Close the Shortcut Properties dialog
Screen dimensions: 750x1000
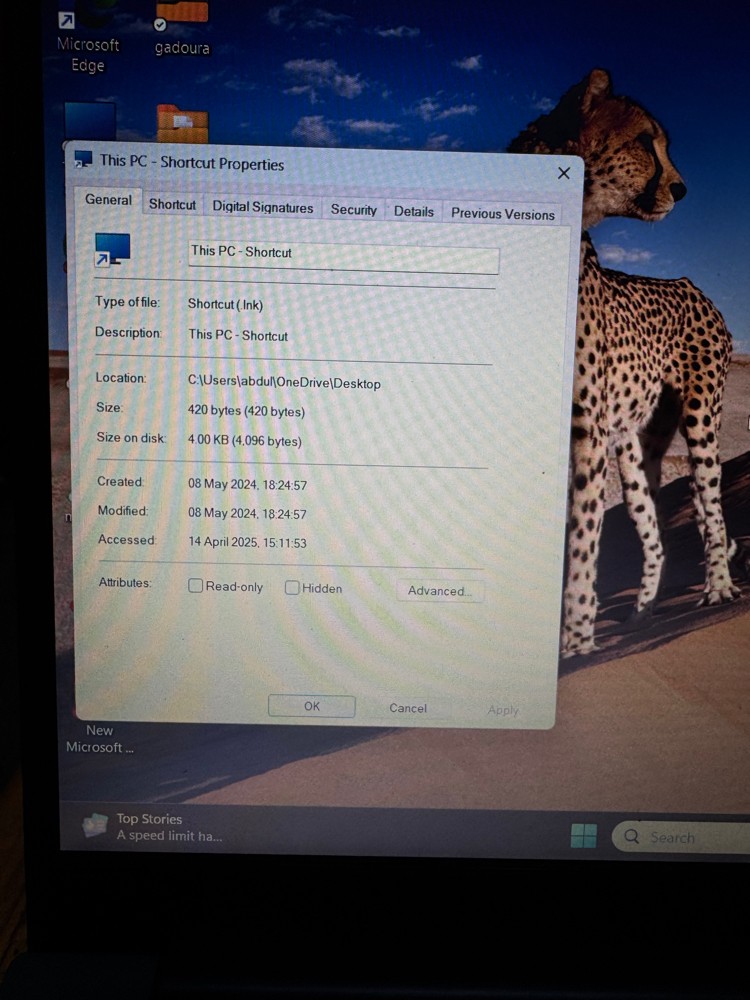[x=564, y=173]
